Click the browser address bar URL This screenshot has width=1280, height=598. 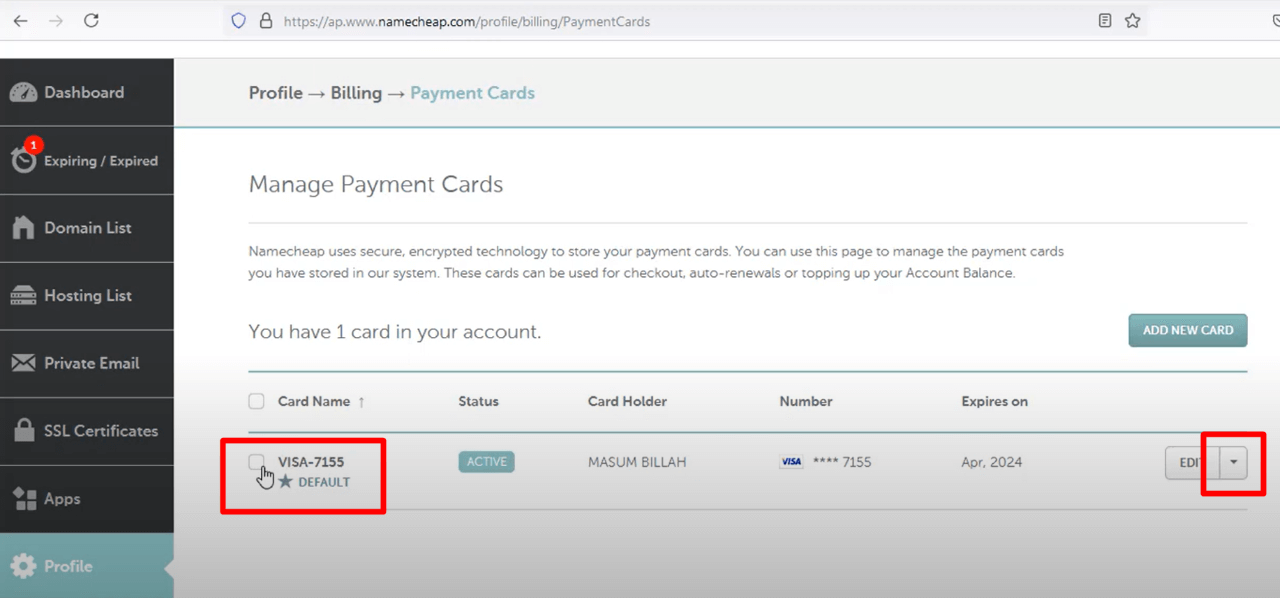[467, 21]
